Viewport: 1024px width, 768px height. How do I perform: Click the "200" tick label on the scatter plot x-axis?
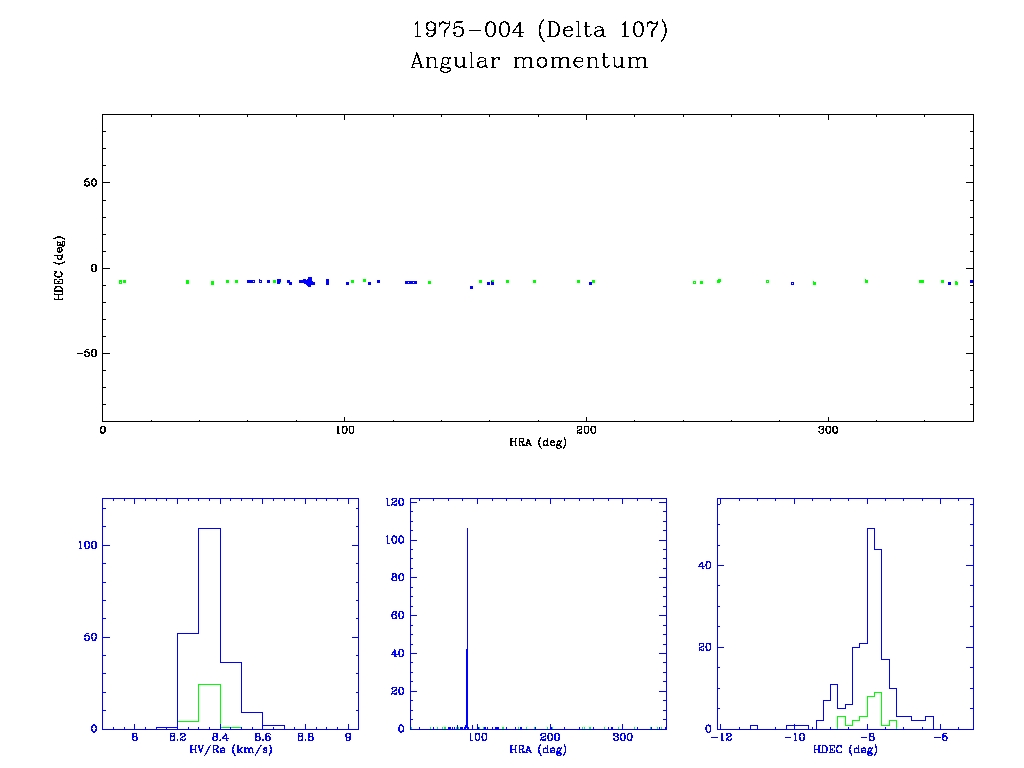[586, 430]
